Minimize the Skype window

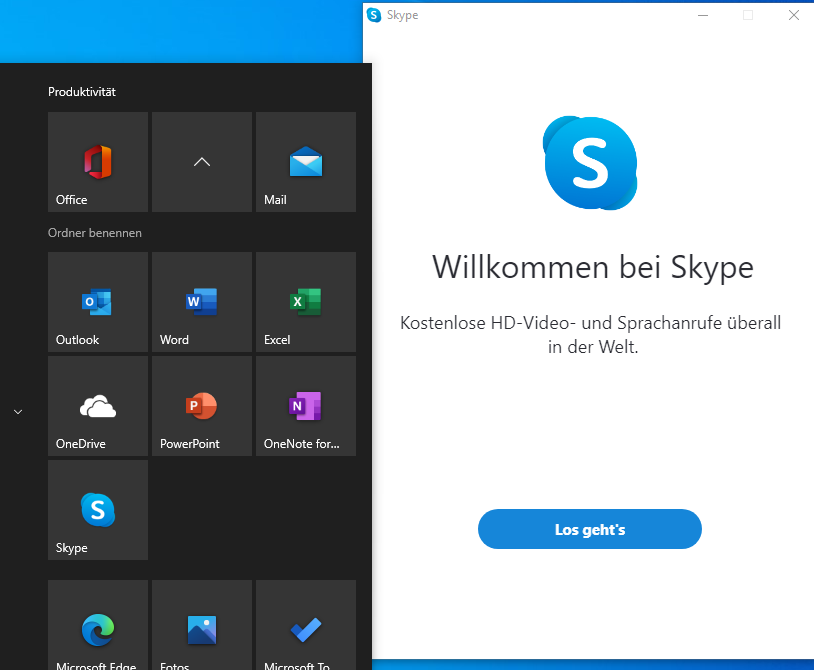pyautogui.click(x=703, y=15)
